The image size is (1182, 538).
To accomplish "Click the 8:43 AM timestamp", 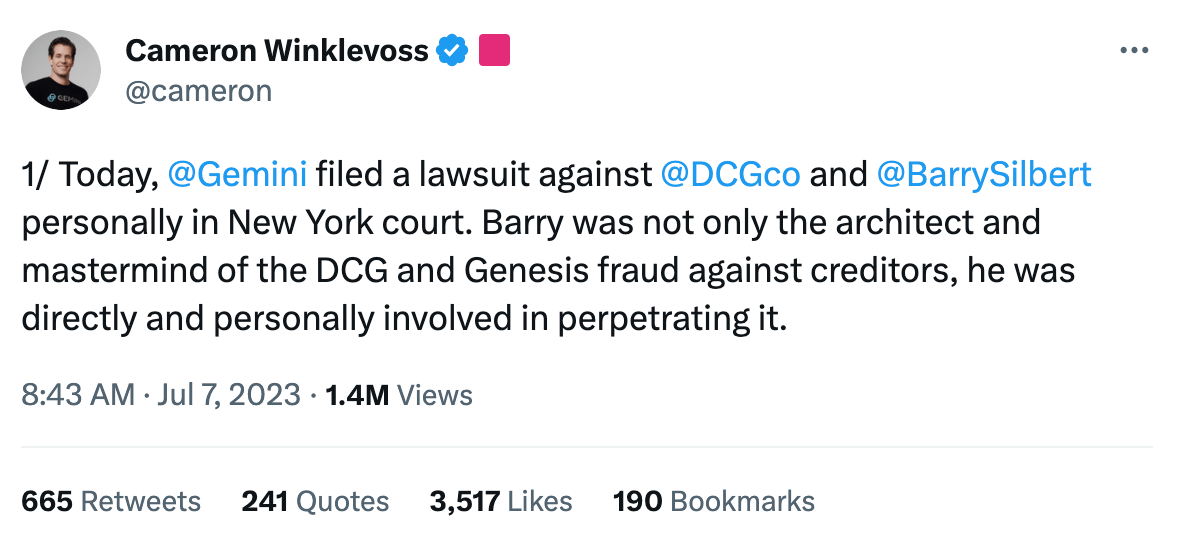I will [78, 395].
